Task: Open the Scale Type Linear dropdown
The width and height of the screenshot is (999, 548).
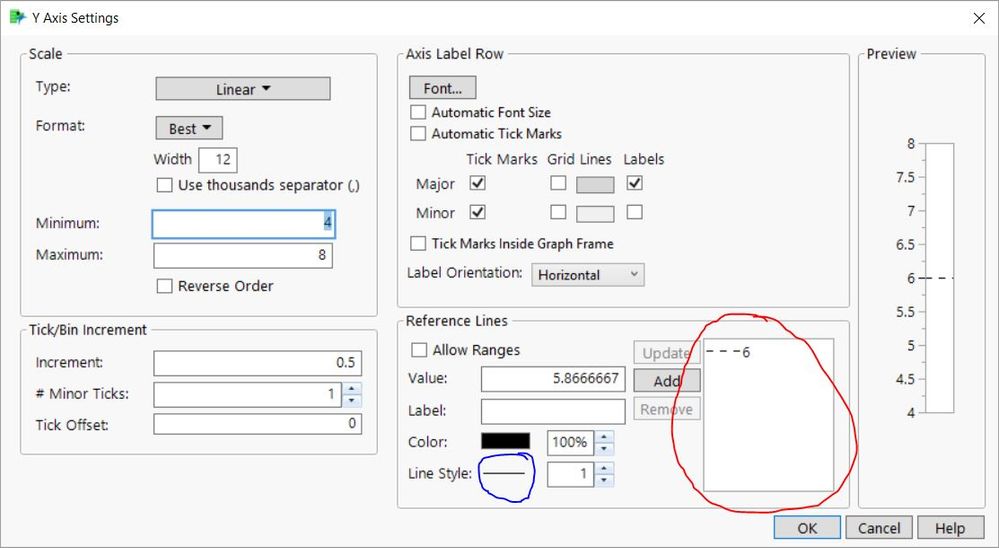Action: coord(243,89)
